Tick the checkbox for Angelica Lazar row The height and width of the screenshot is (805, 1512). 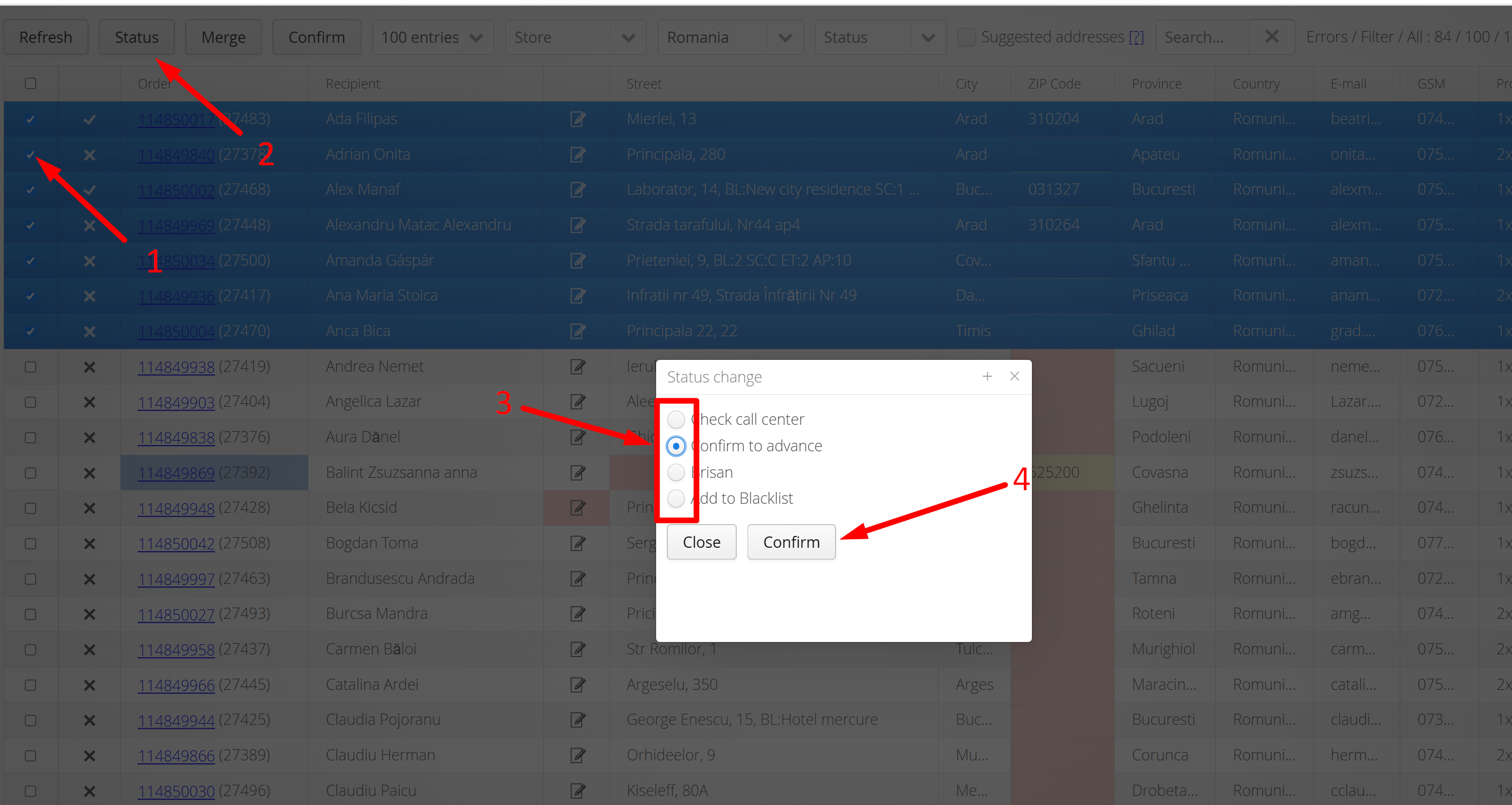click(30, 403)
